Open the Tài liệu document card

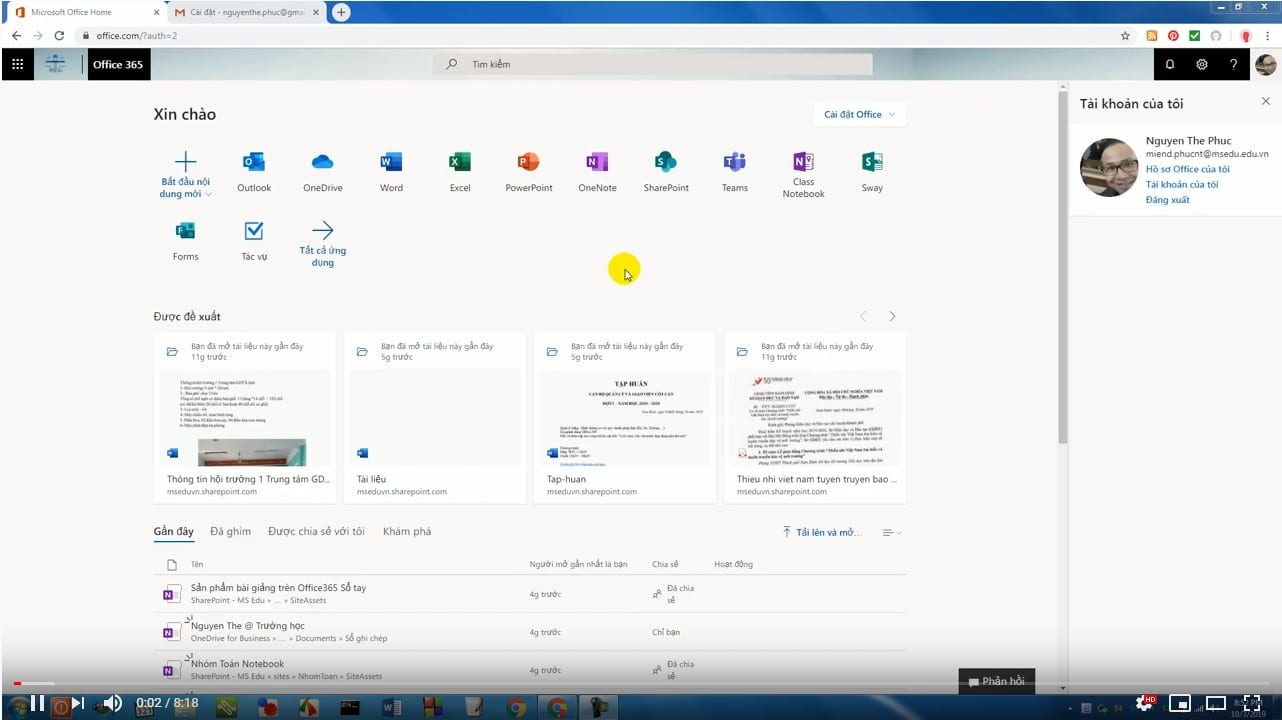[x=434, y=418]
